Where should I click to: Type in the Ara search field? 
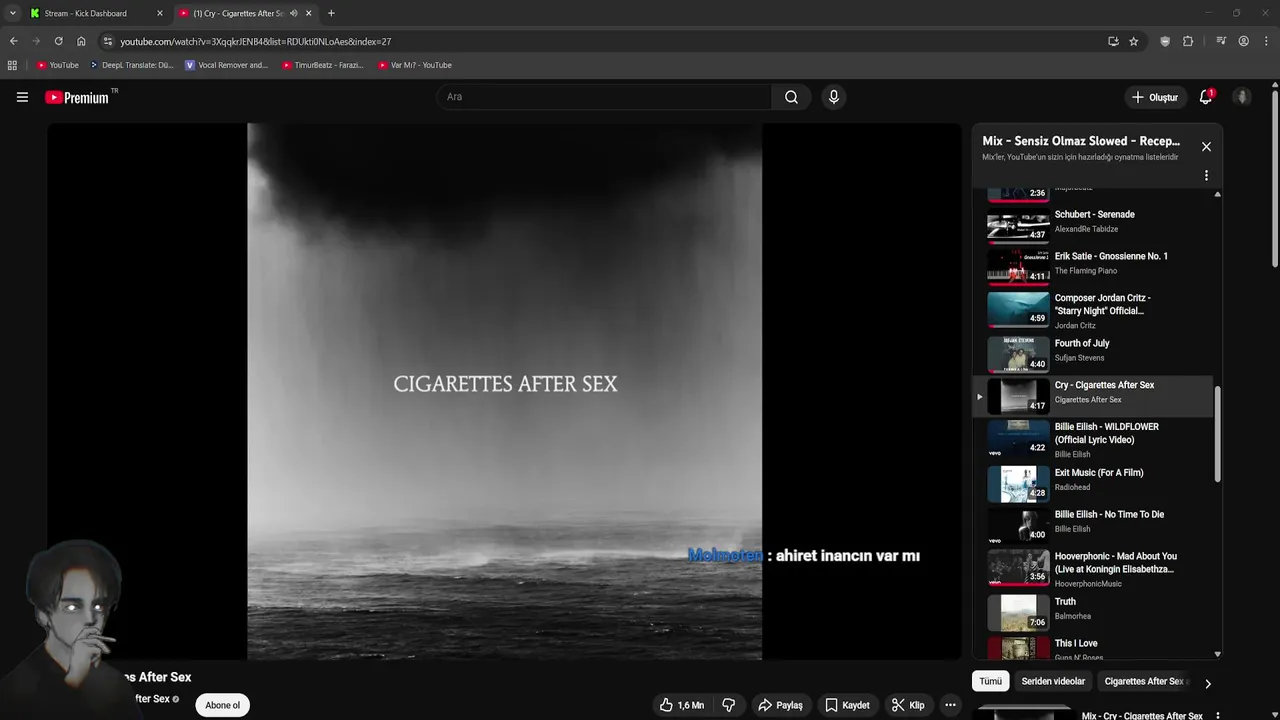point(603,97)
